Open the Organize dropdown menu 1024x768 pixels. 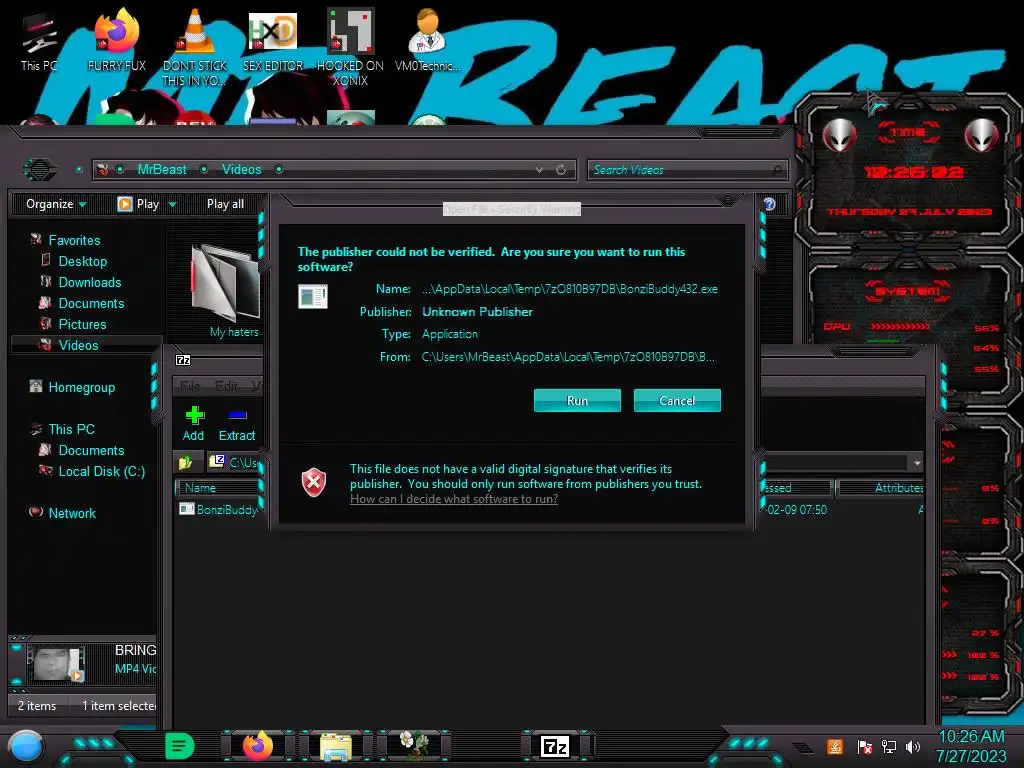pos(56,204)
